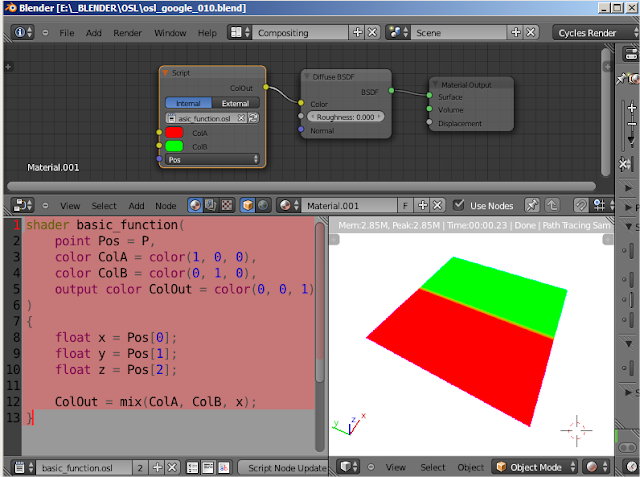Image resolution: width=640 pixels, height=477 pixels.
Task: Select Internal script mode
Action: (x=188, y=103)
